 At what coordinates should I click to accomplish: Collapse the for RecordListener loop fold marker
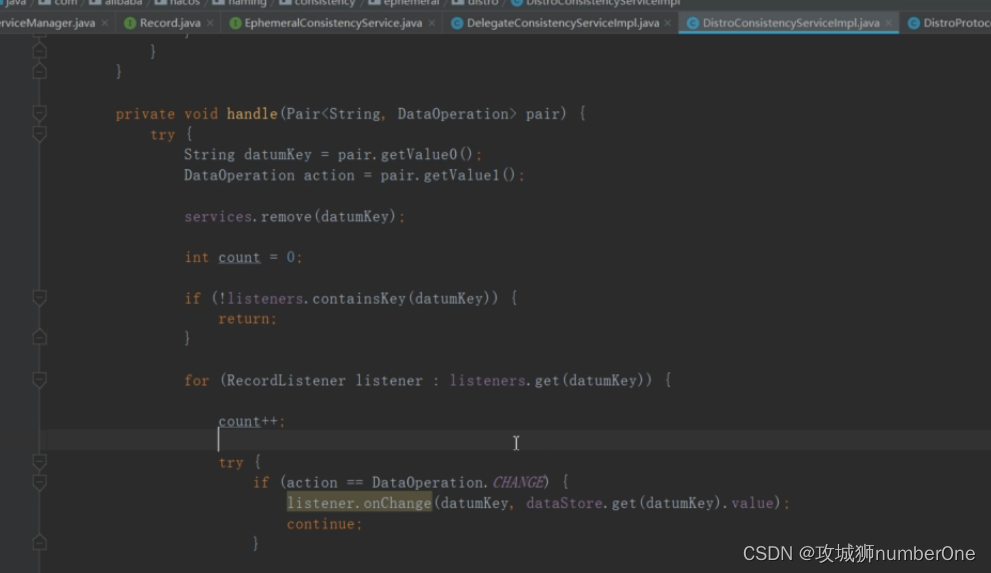point(39,380)
